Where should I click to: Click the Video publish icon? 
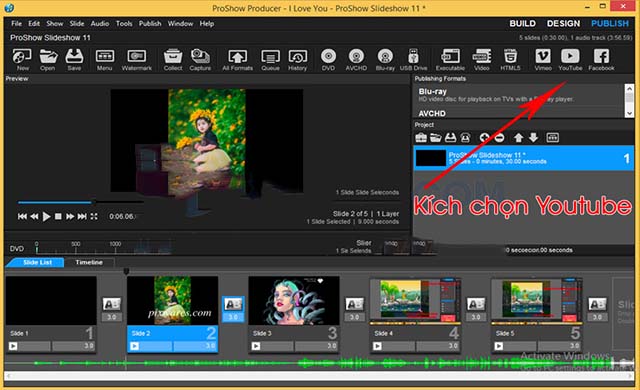point(482,60)
